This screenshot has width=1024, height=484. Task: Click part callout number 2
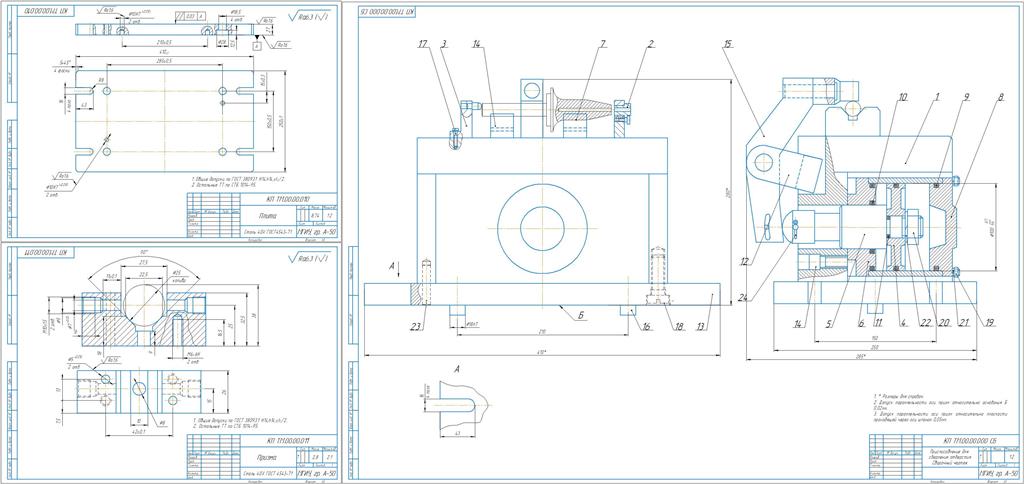651,45
